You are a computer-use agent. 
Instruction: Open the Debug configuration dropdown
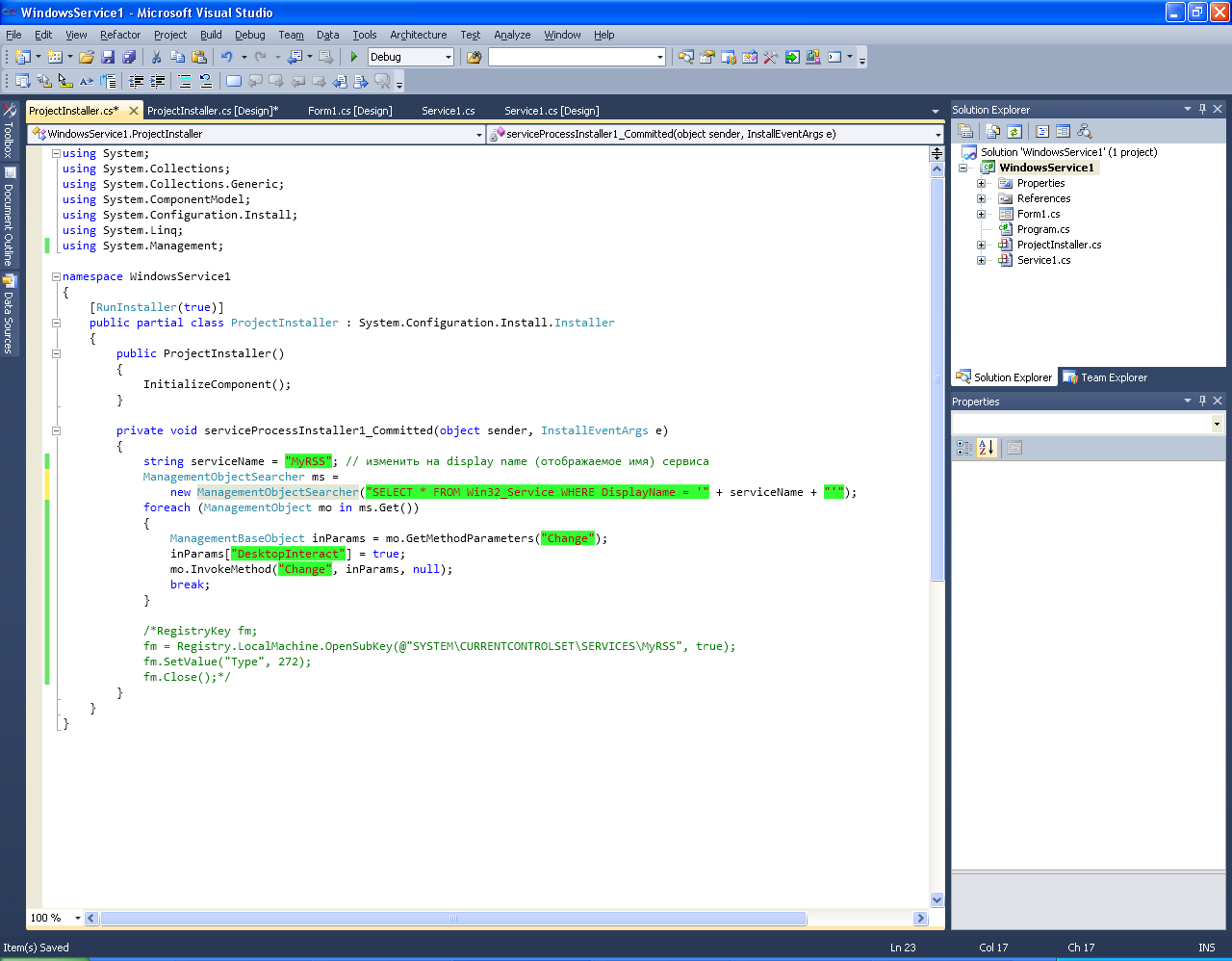point(448,57)
